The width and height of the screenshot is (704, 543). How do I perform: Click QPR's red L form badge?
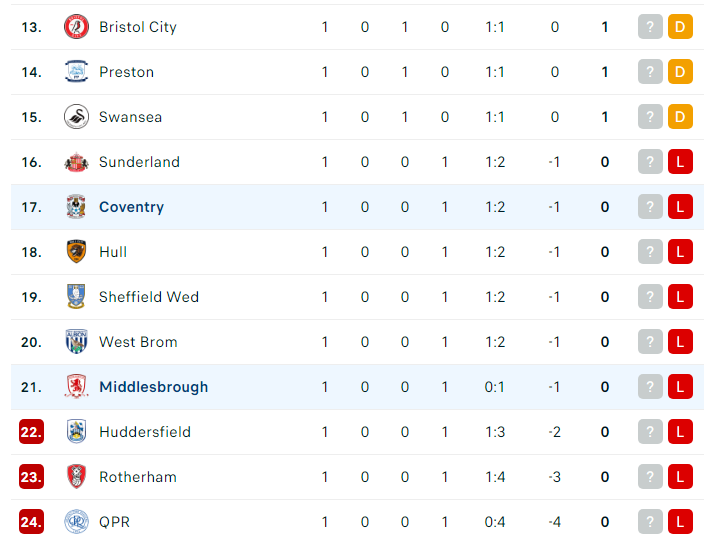[680, 521]
